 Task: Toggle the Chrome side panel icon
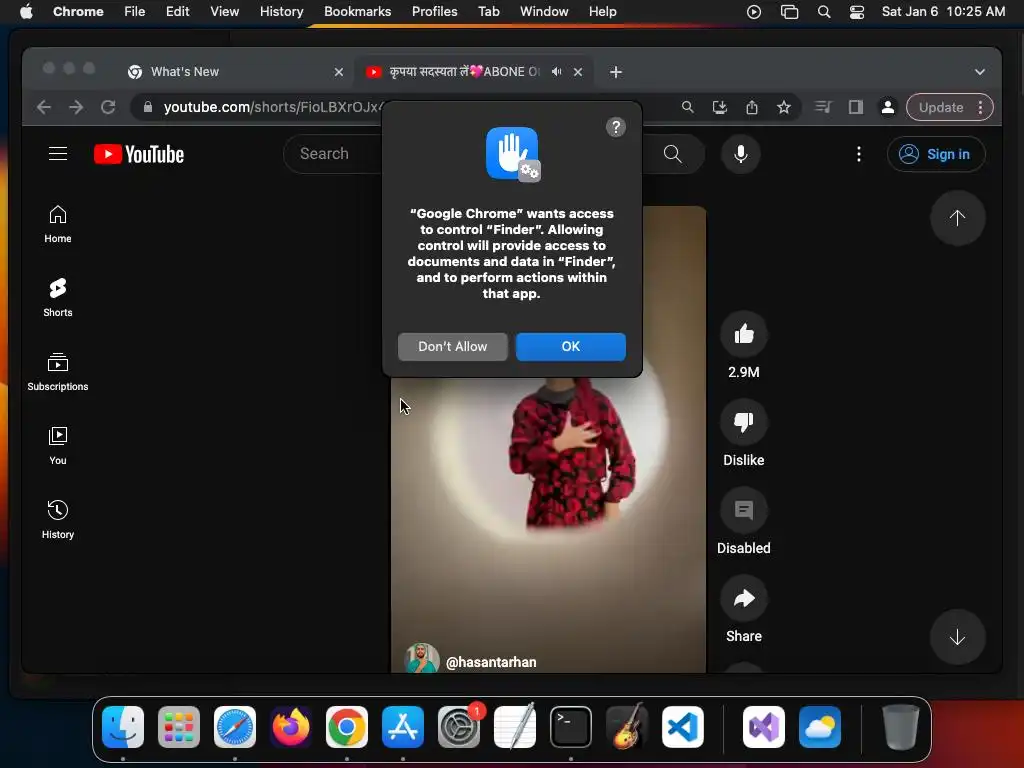[x=856, y=107]
